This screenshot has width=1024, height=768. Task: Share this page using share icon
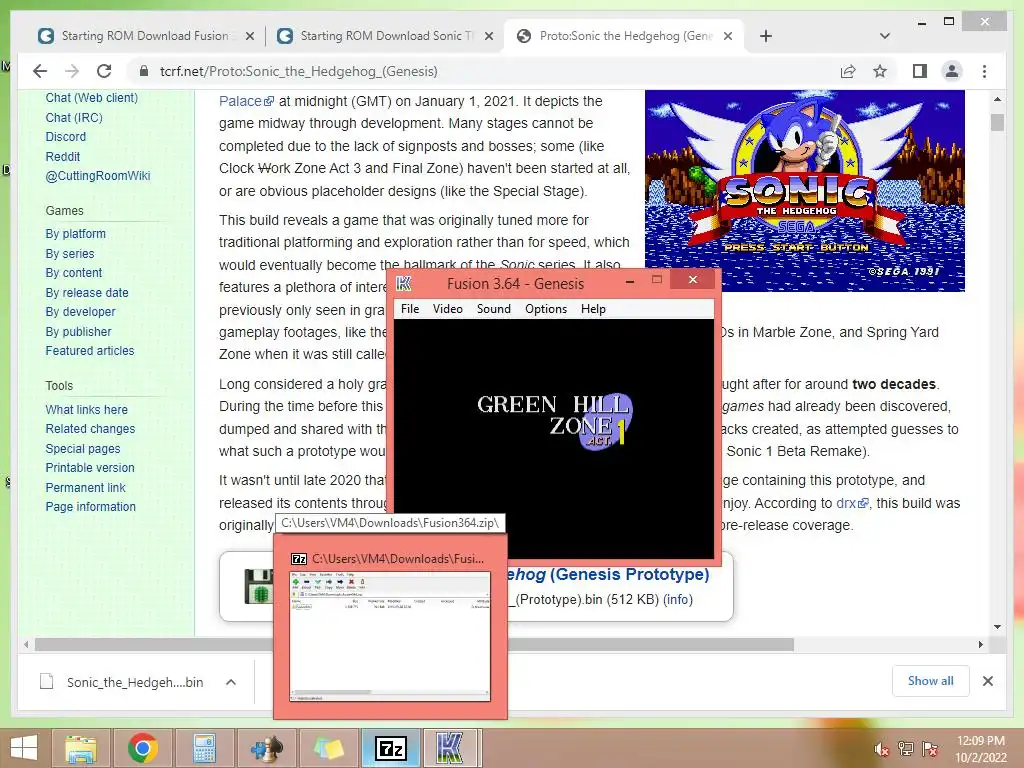pos(848,71)
